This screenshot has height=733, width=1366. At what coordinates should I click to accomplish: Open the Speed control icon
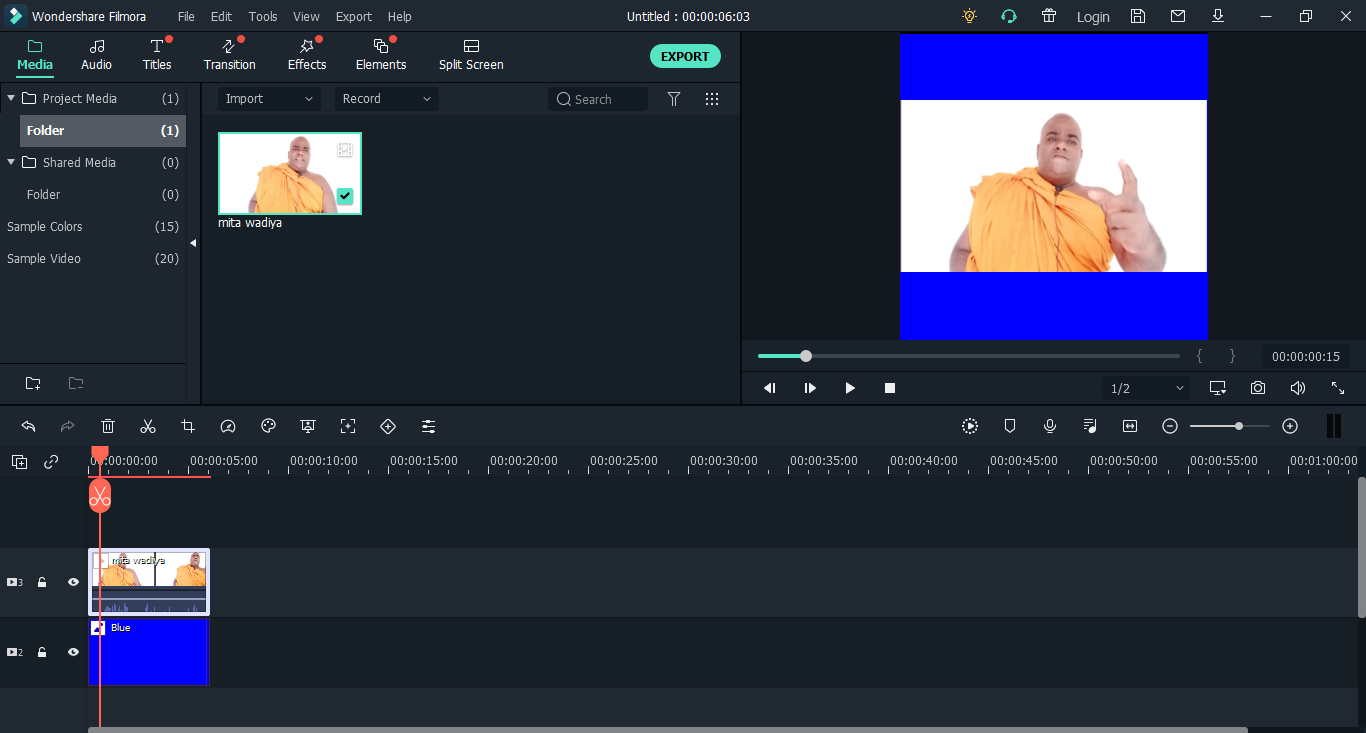click(228, 426)
